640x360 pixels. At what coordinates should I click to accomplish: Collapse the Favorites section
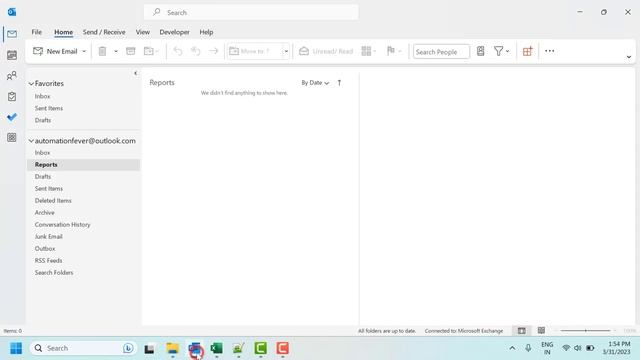click(31, 84)
